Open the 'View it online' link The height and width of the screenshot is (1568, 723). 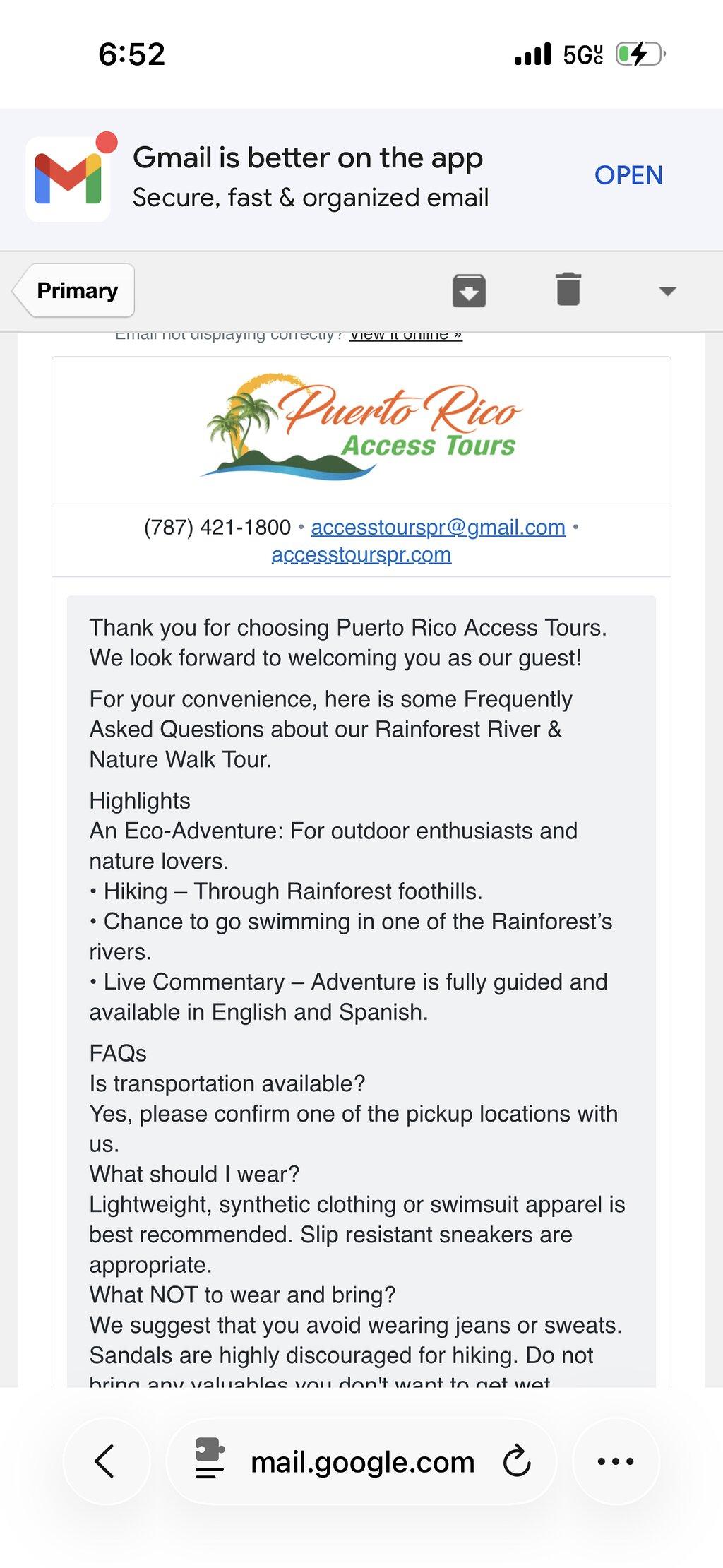click(x=406, y=334)
